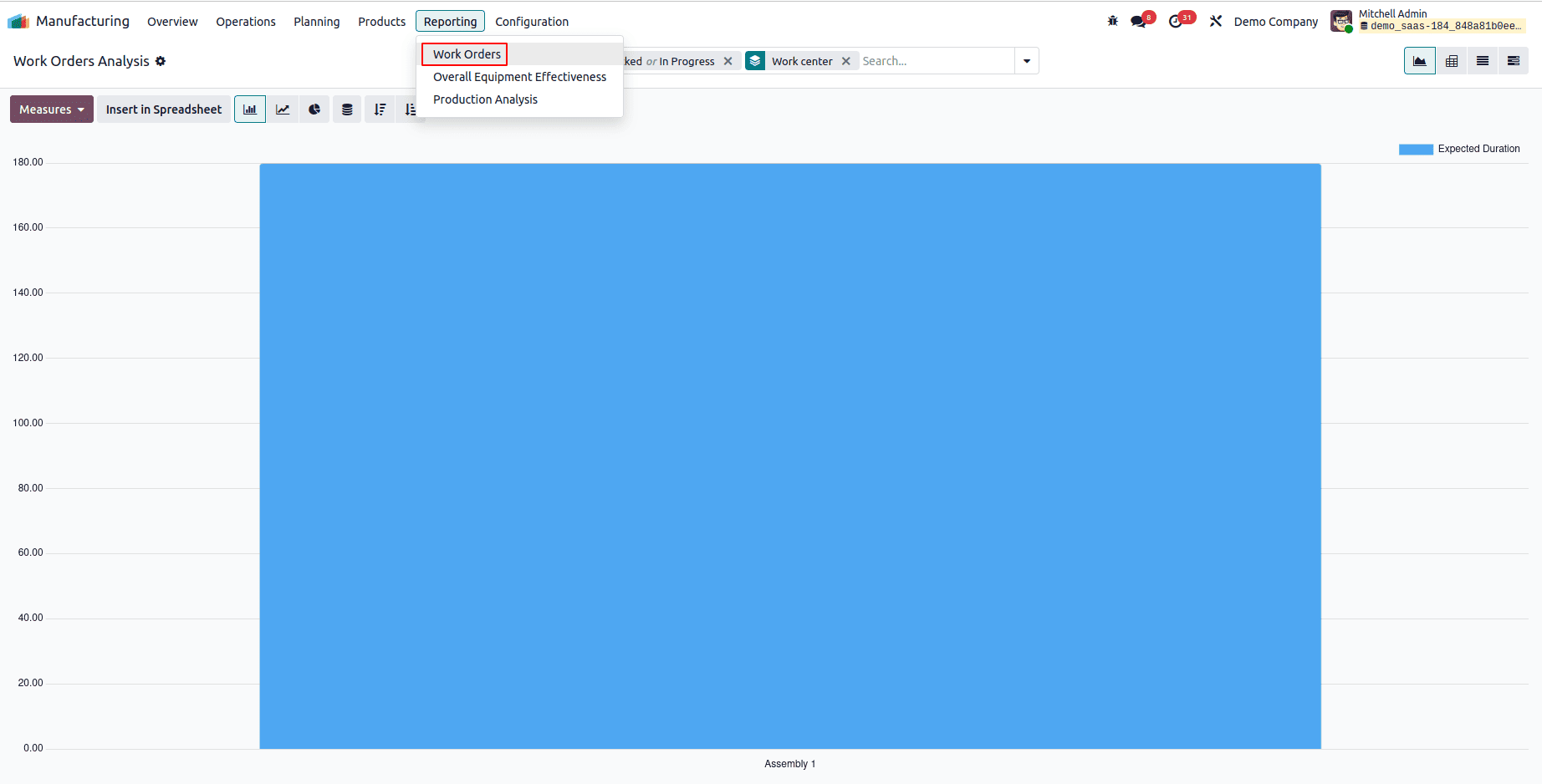Sort chart in ascending order
The image size is (1542, 784).
pyautogui.click(x=410, y=109)
